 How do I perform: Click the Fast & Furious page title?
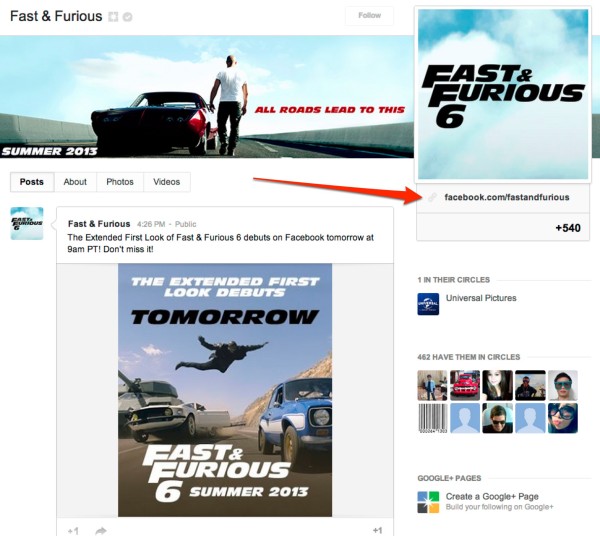pos(56,16)
